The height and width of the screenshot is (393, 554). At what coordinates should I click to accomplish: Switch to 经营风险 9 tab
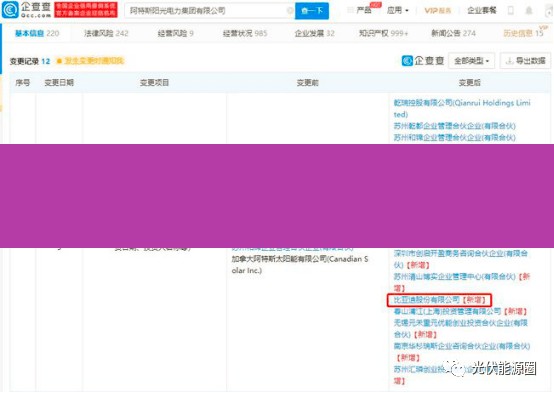[175, 33]
